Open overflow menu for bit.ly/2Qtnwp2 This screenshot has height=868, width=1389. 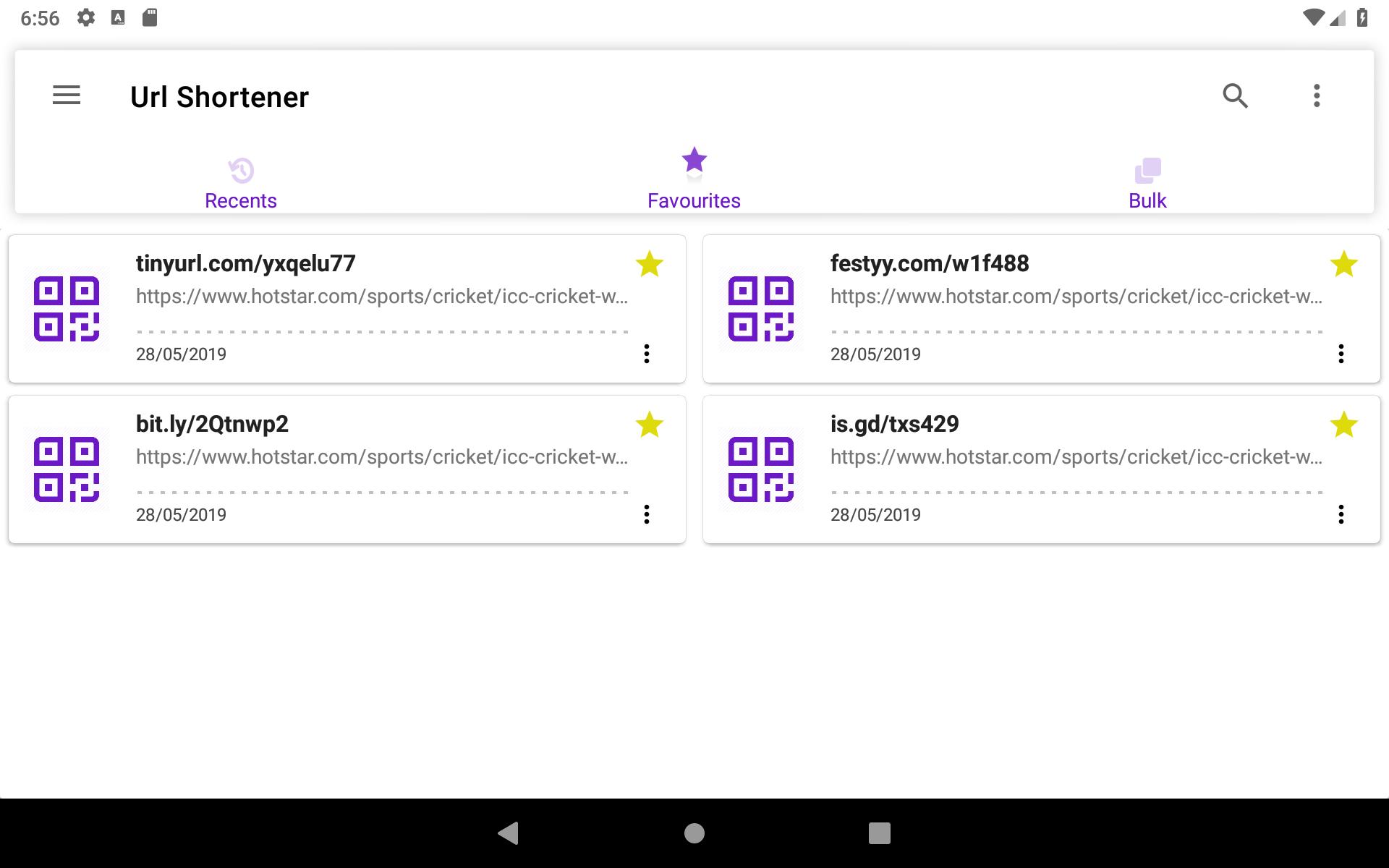pos(647,513)
